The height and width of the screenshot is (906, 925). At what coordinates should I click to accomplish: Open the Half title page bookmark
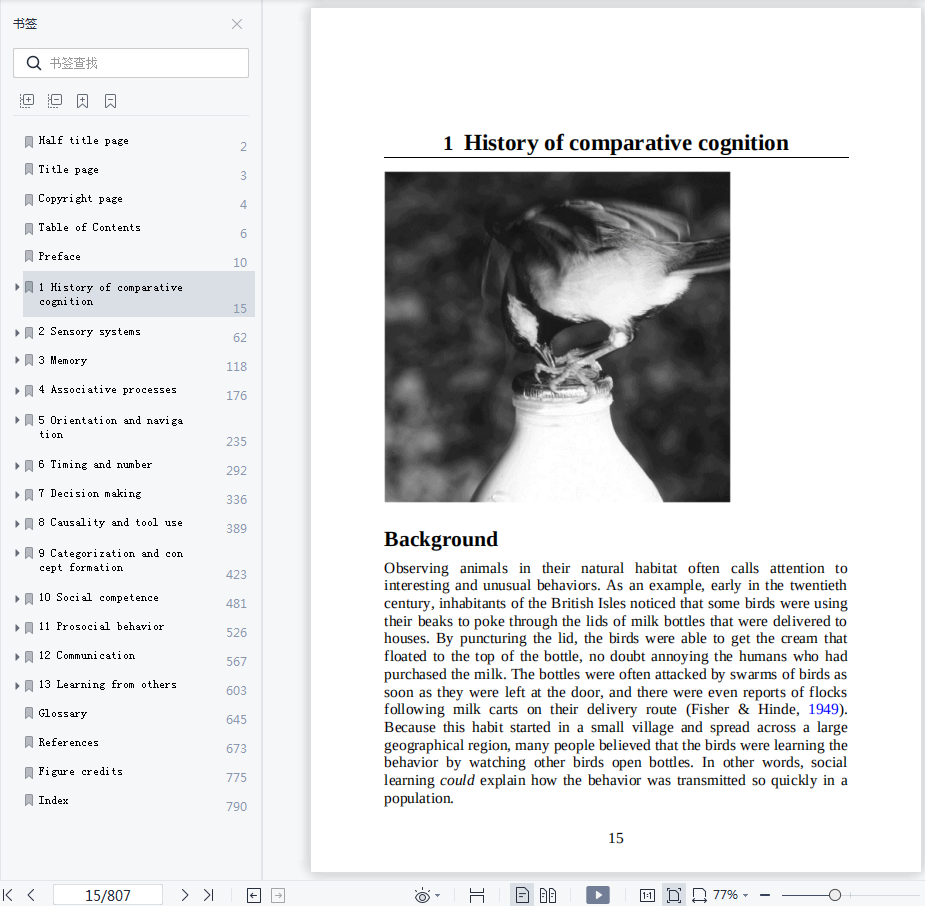coord(83,140)
